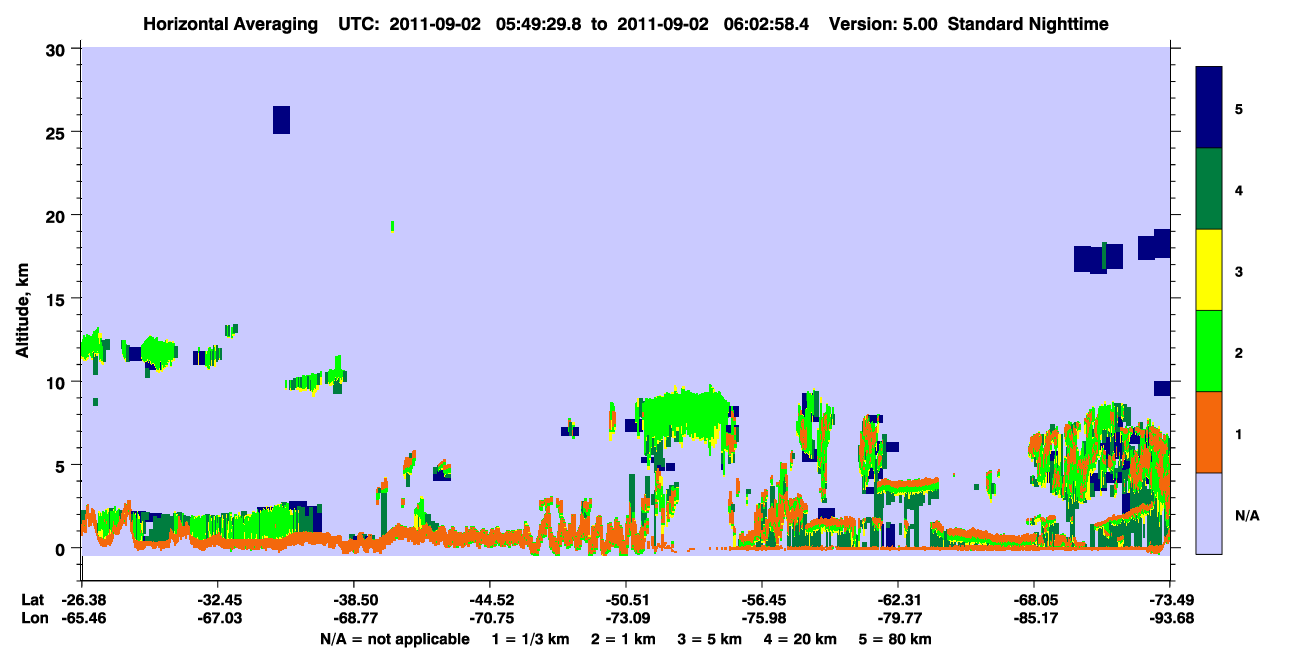The width and height of the screenshot is (1300, 667).
Task: Click latitude value "-44.52"
Action: tap(489, 600)
